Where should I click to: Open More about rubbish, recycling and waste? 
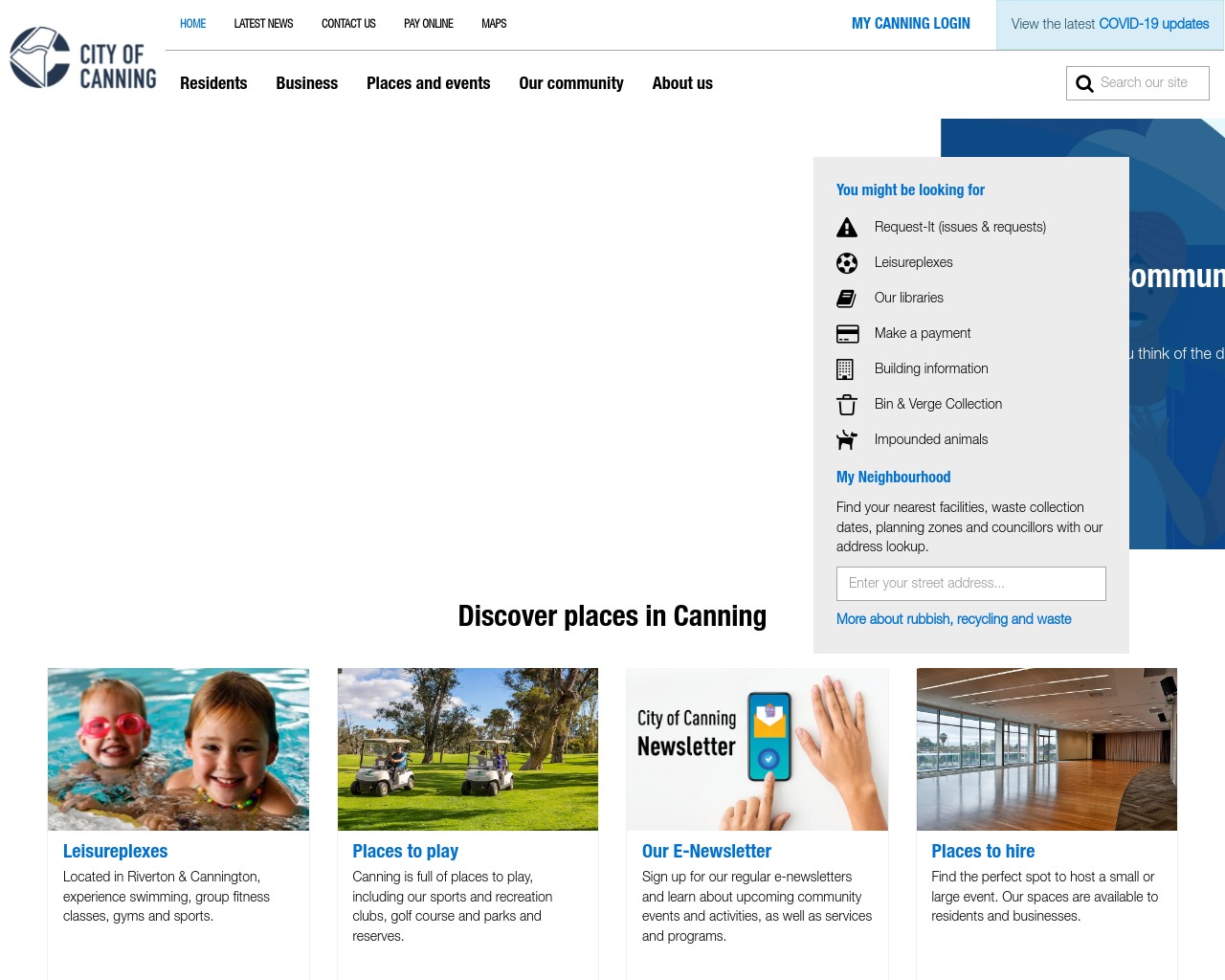click(x=953, y=619)
